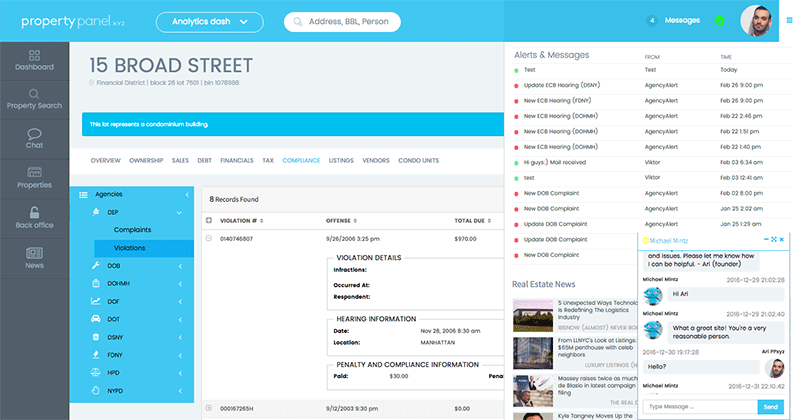Toggle expand-all box in table header

tap(209, 220)
